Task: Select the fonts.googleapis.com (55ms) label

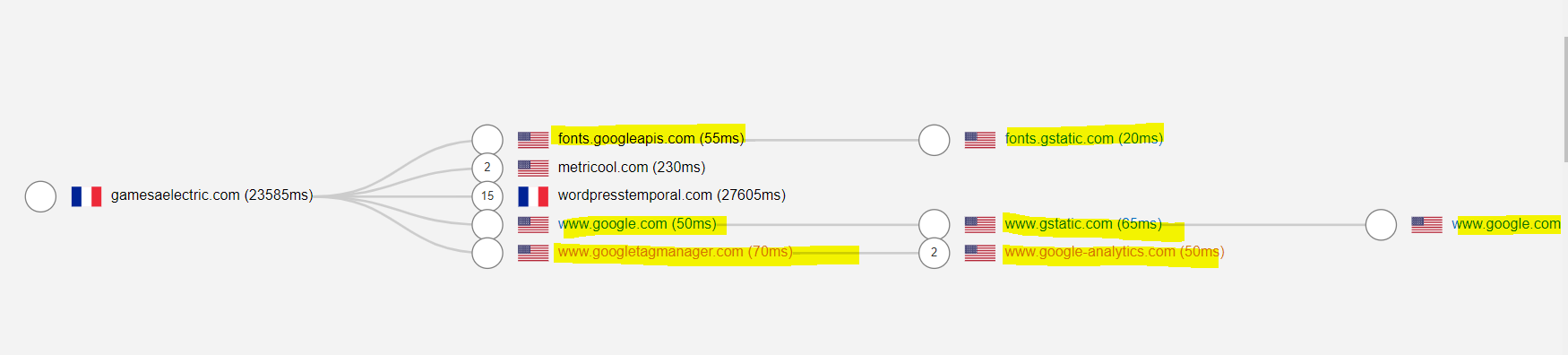Action: (x=650, y=138)
